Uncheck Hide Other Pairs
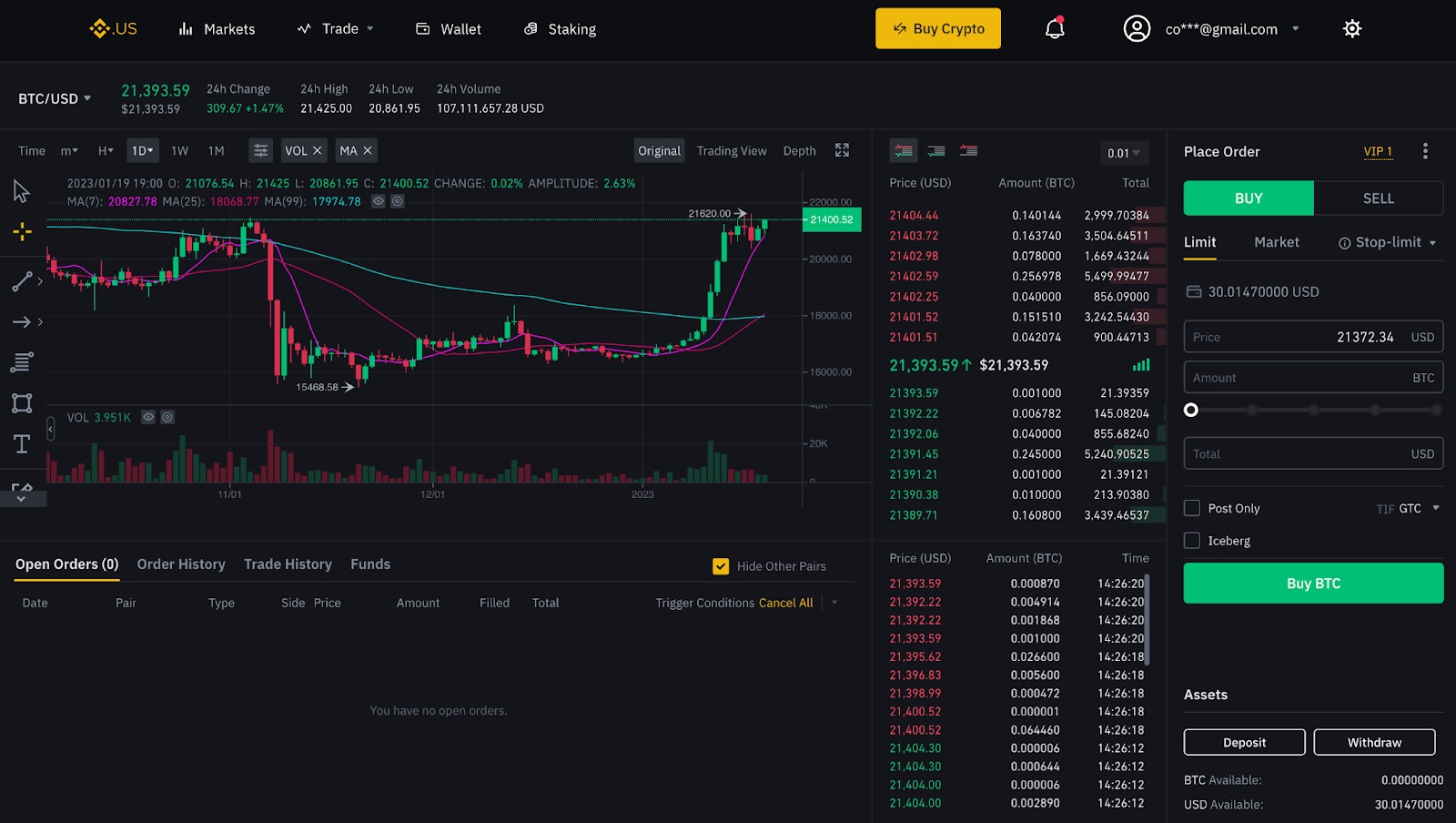This screenshot has height=823, width=1456. coord(721,566)
